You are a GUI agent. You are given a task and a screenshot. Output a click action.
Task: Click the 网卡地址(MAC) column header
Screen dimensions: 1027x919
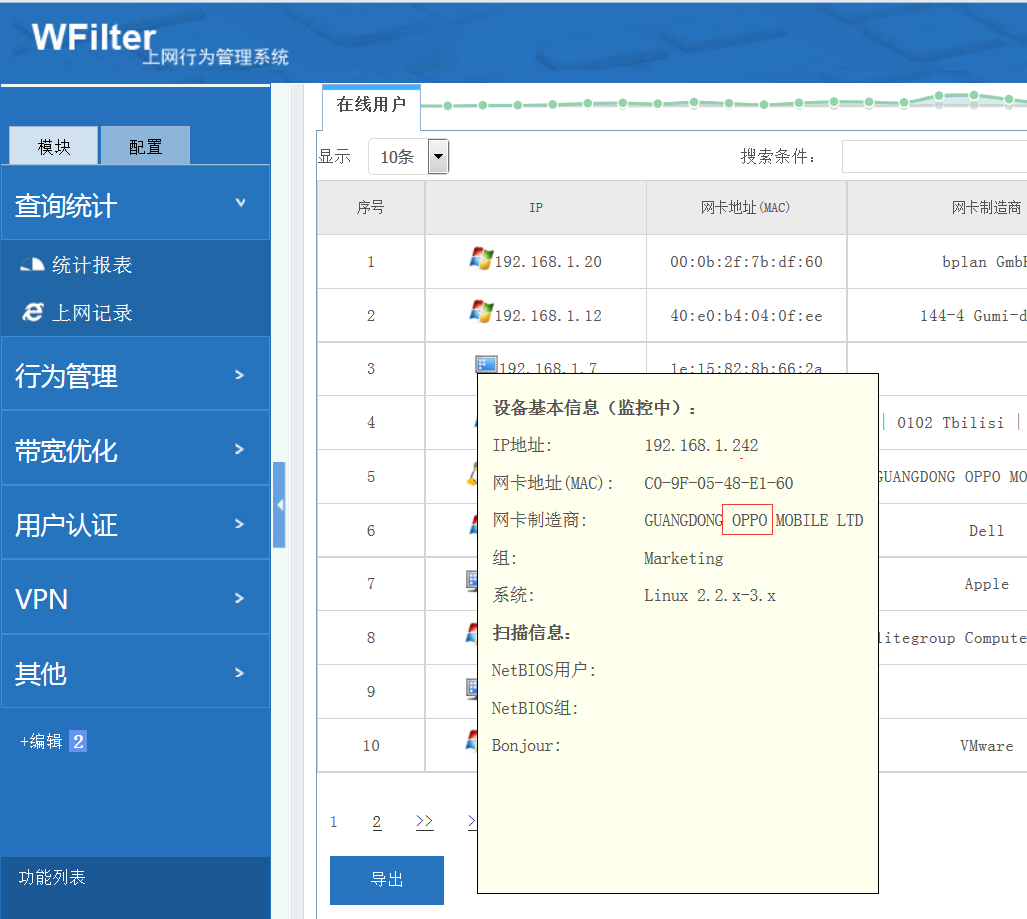pos(745,208)
